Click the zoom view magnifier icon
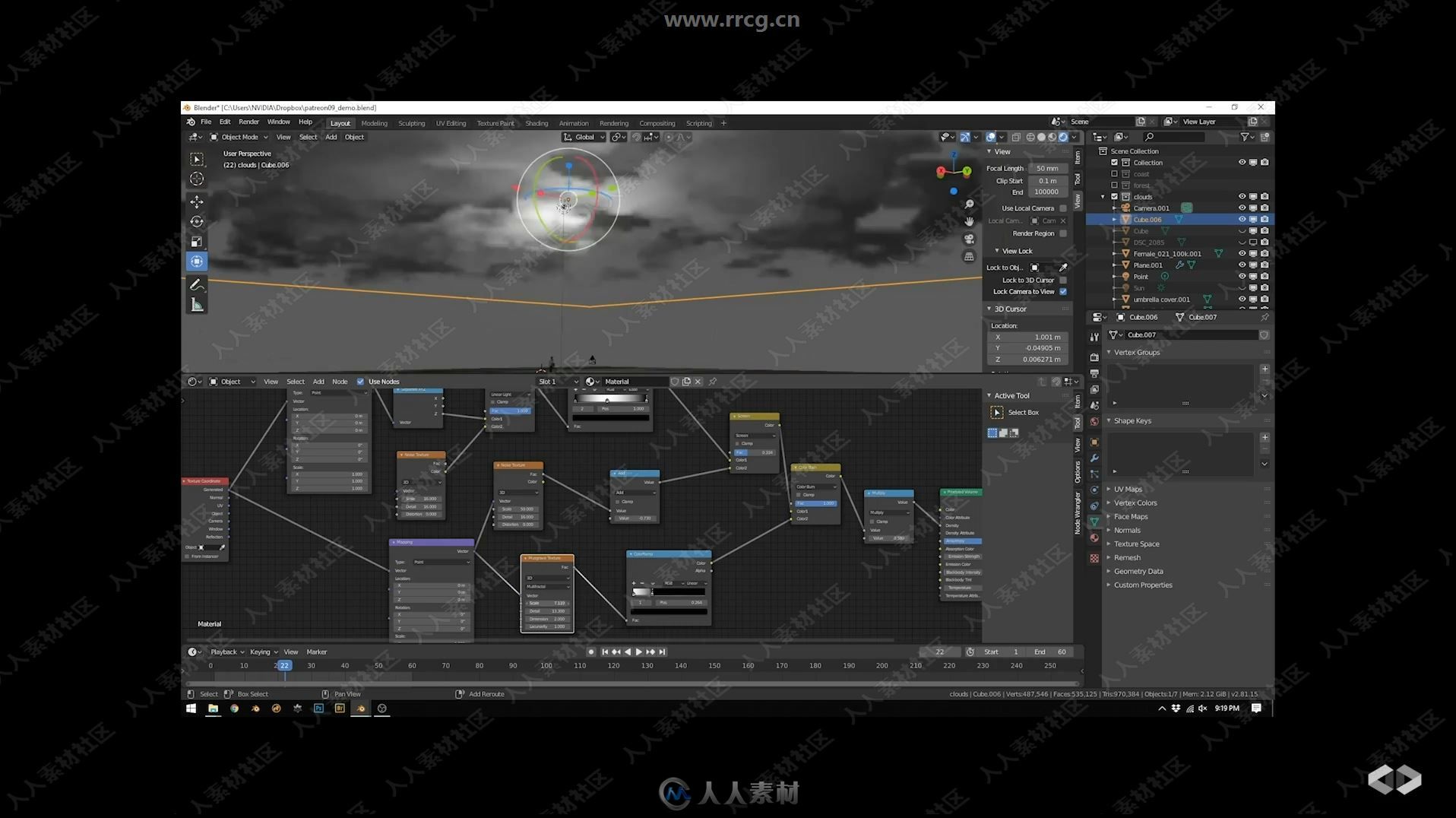This screenshot has height=818, width=1456. point(969,204)
